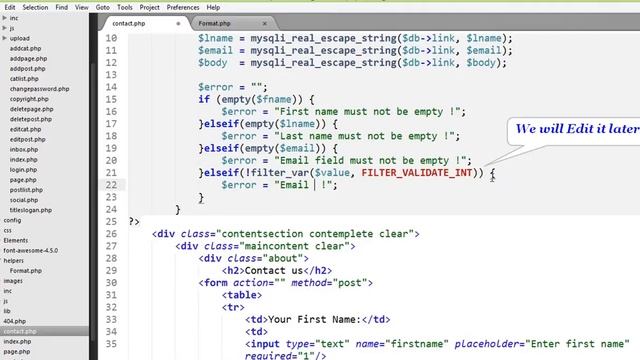The width and height of the screenshot is (640, 360).
Task: Click the $body variable assignment on line 12
Action: (212, 62)
